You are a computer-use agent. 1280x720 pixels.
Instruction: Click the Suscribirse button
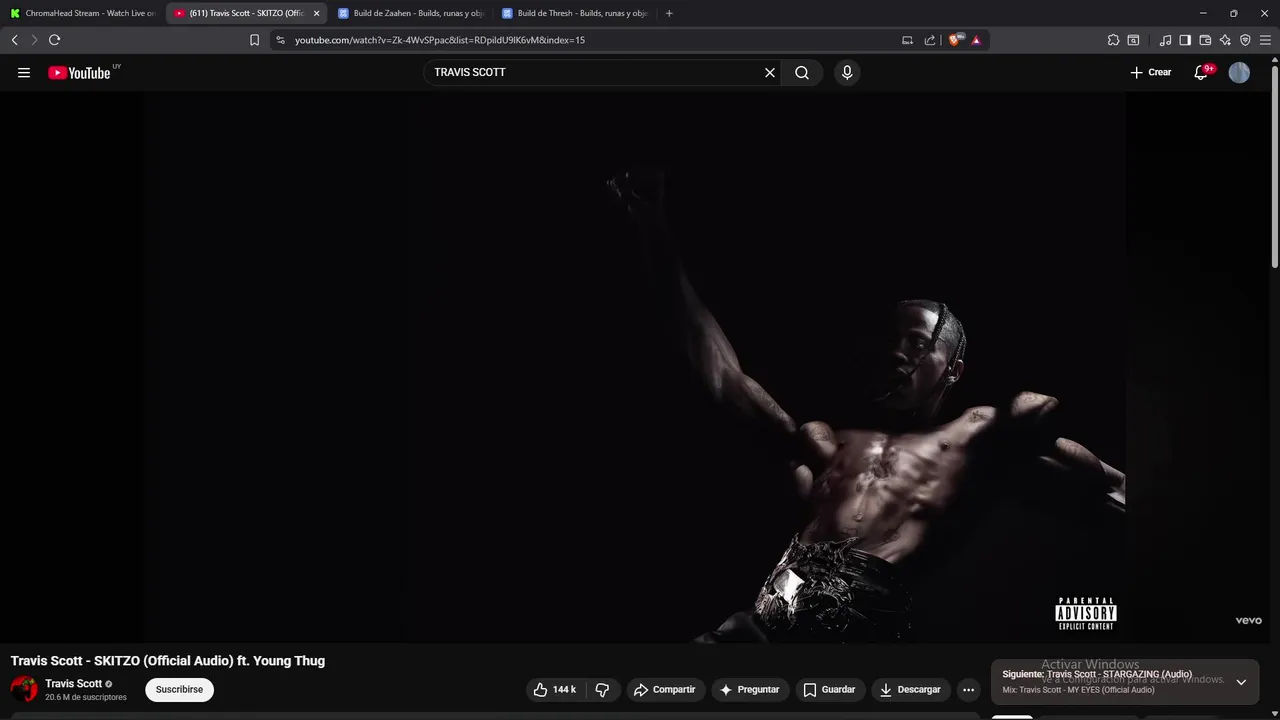179,689
